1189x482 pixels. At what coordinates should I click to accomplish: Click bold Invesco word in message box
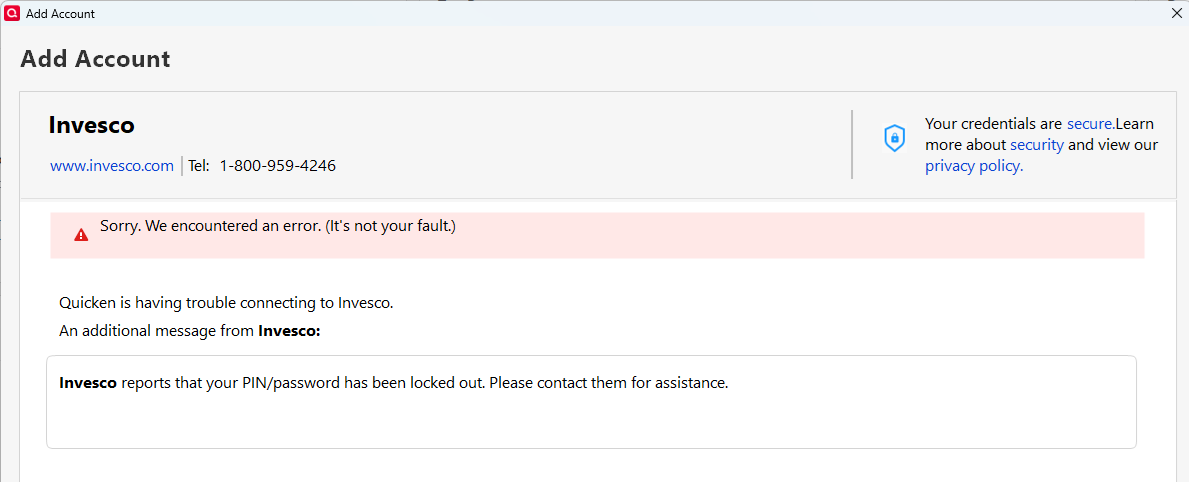pyautogui.click(x=88, y=383)
